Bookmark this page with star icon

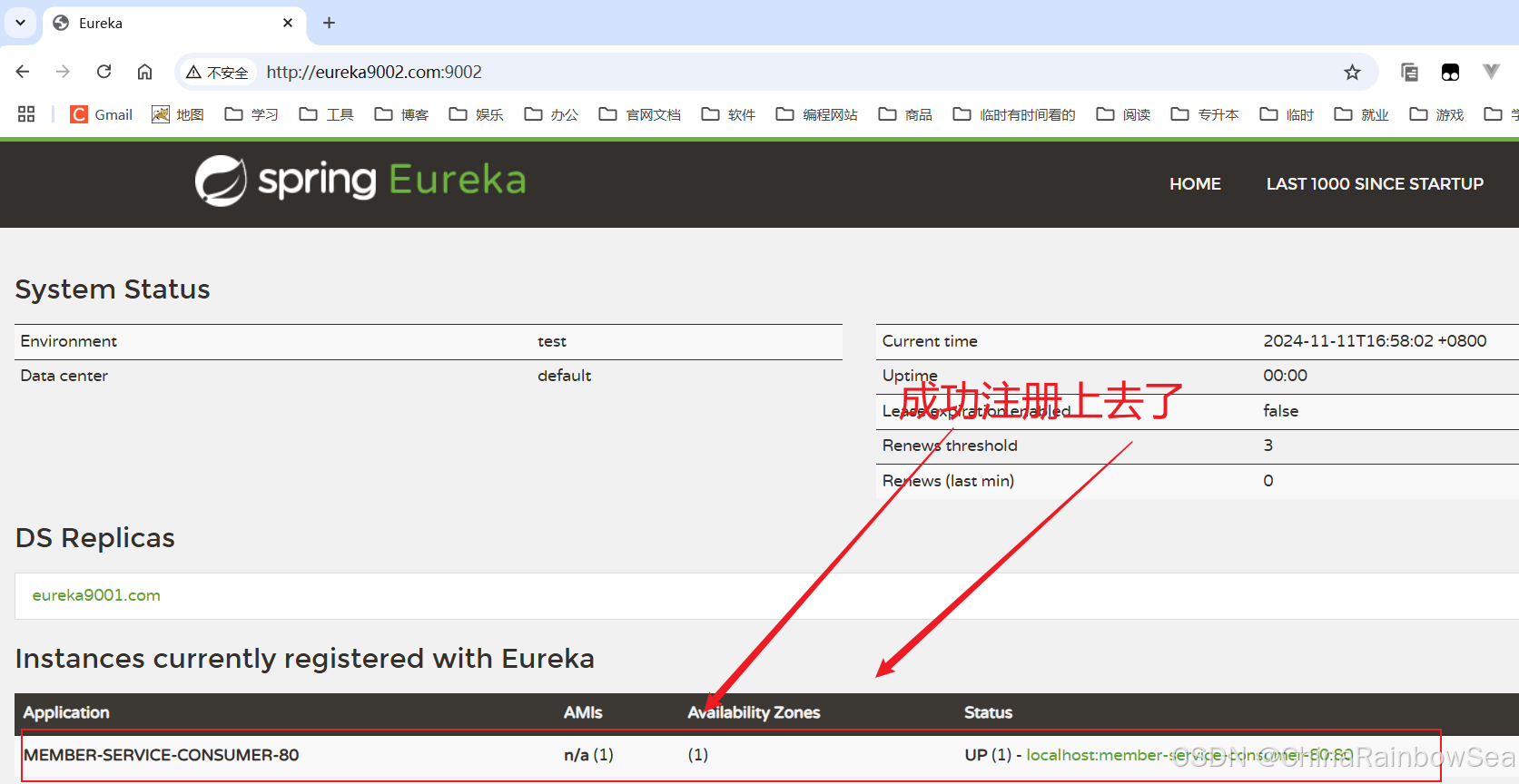[x=1352, y=72]
